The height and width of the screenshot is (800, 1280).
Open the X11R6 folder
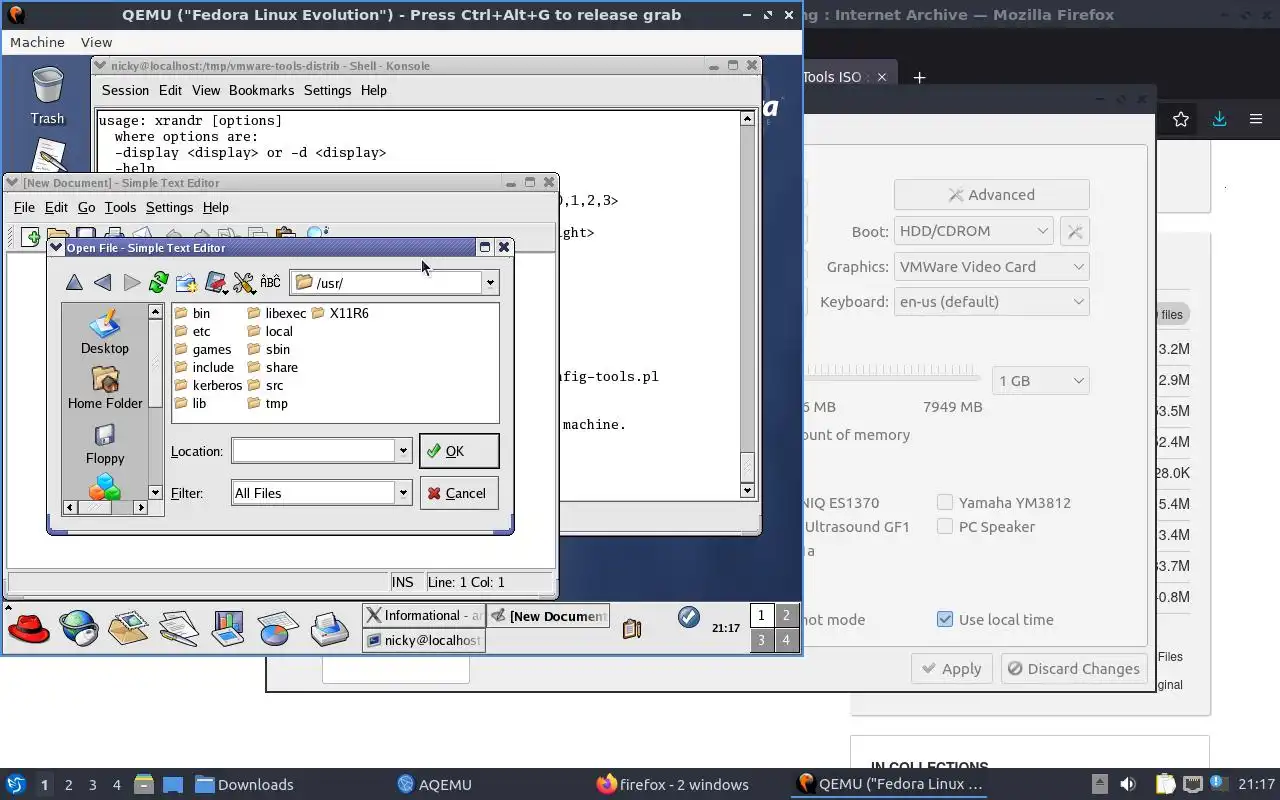(x=339, y=313)
